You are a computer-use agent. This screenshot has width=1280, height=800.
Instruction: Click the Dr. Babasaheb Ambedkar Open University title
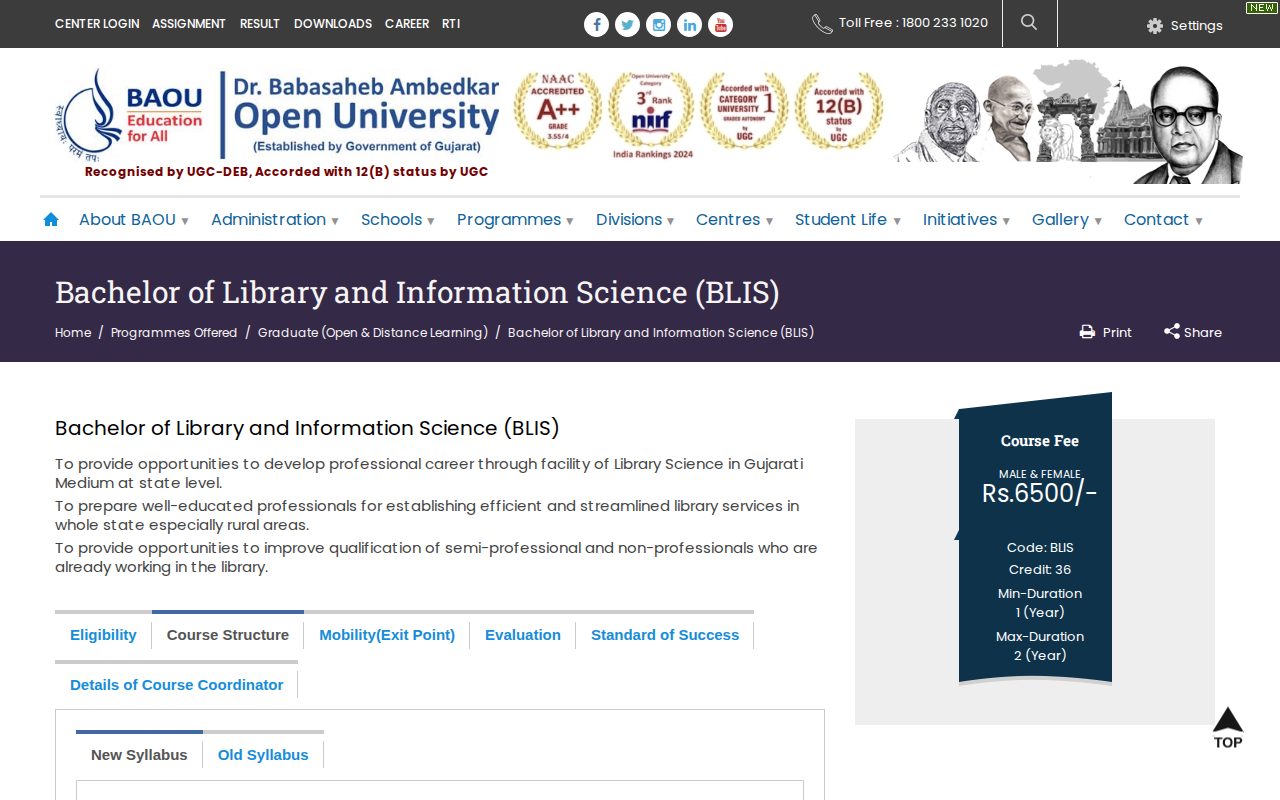tap(366, 114)
